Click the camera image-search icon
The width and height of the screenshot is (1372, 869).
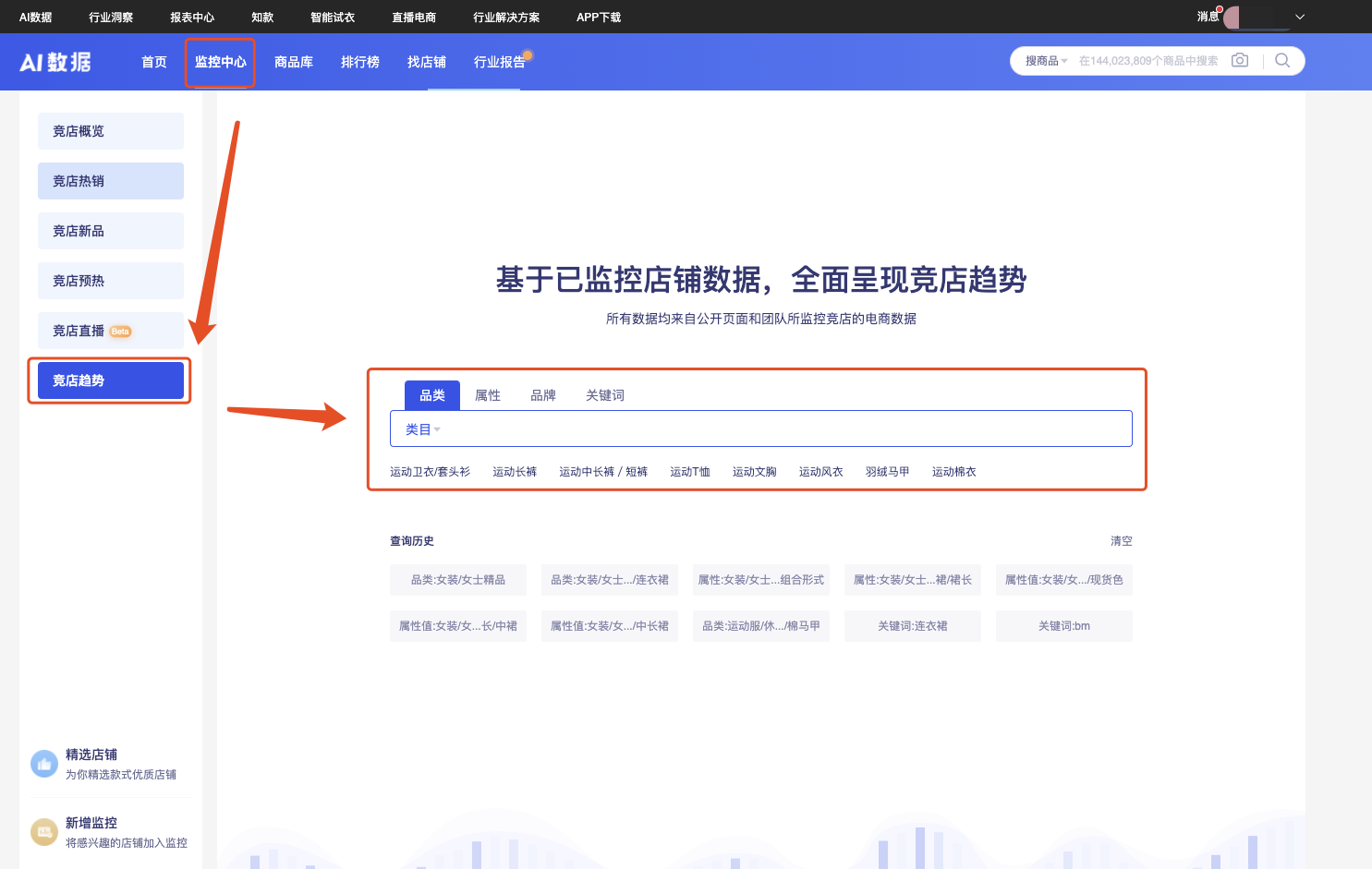point(1240,60)
